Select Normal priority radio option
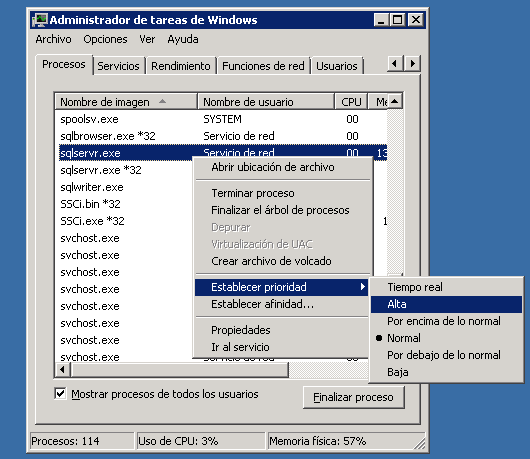The image size is (530, 459). [446, 338]
